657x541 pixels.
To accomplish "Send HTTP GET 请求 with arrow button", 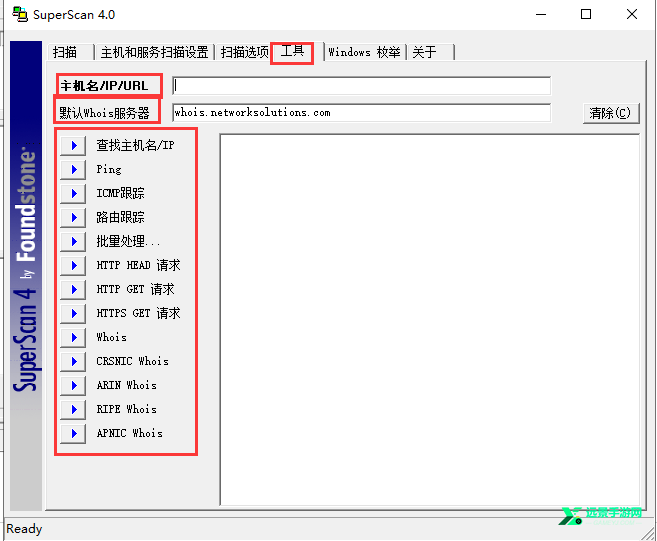I will (73, 289).
